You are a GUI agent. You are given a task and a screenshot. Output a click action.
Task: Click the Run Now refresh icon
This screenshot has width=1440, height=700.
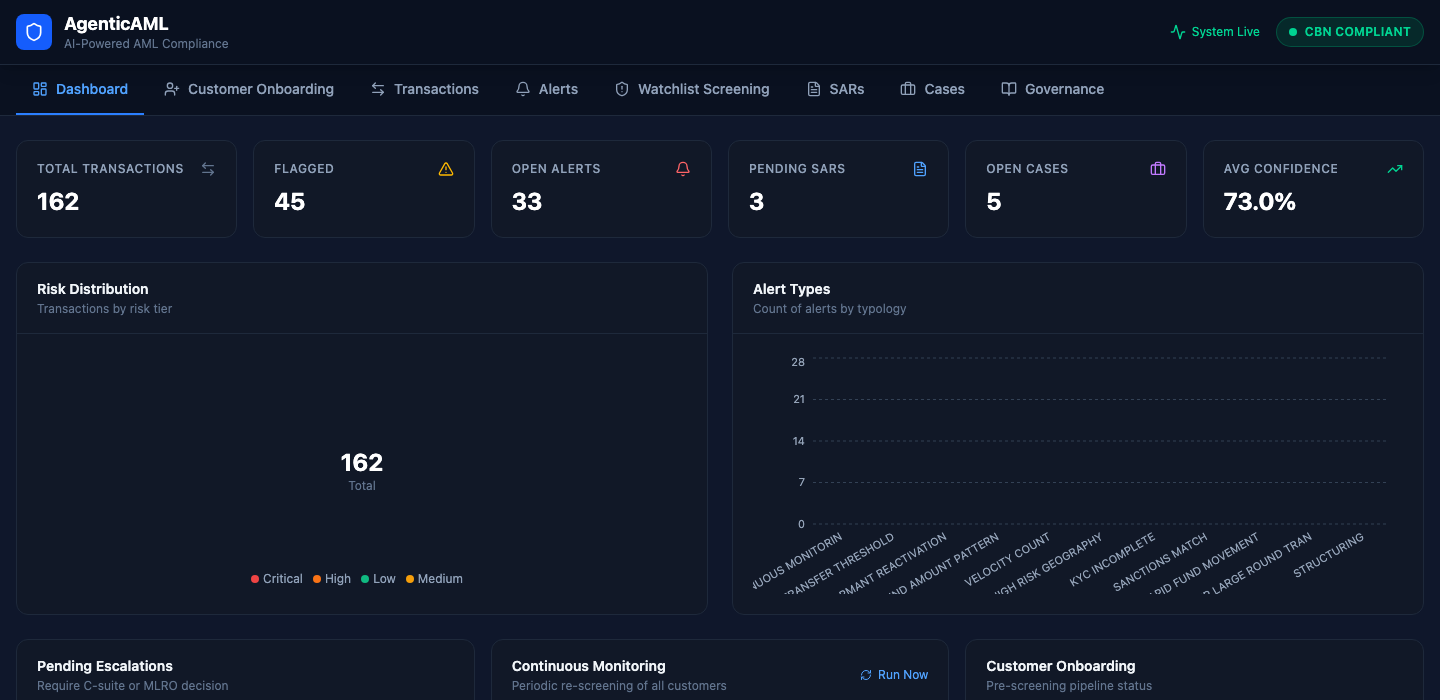[x=866, y=675]
